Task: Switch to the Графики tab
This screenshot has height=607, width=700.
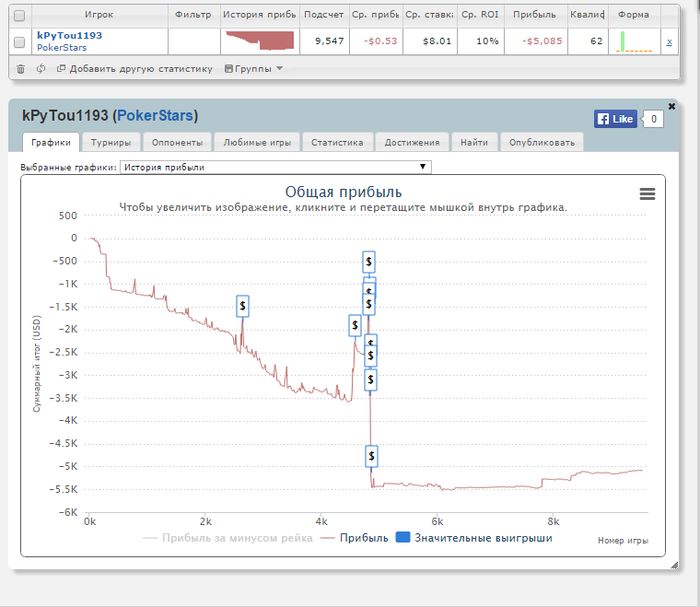Action: click(x=51, y=142)
